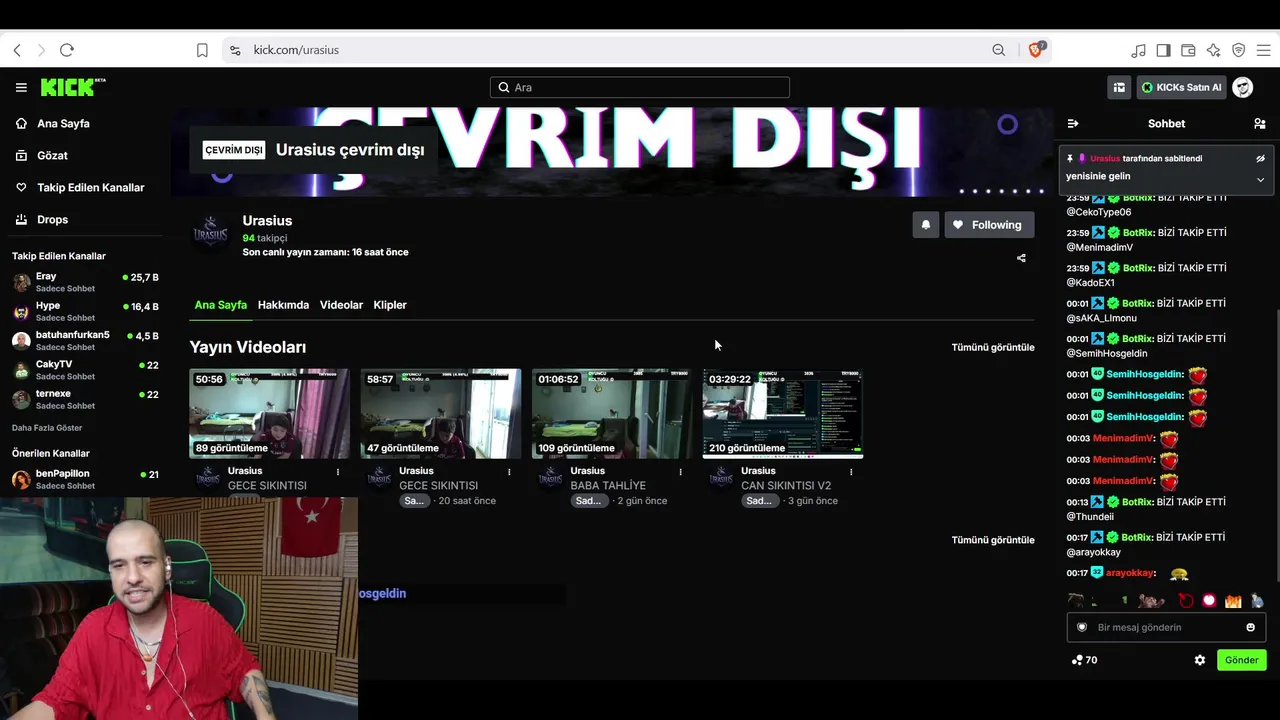Click the channel notification bell

coord(926,225)
